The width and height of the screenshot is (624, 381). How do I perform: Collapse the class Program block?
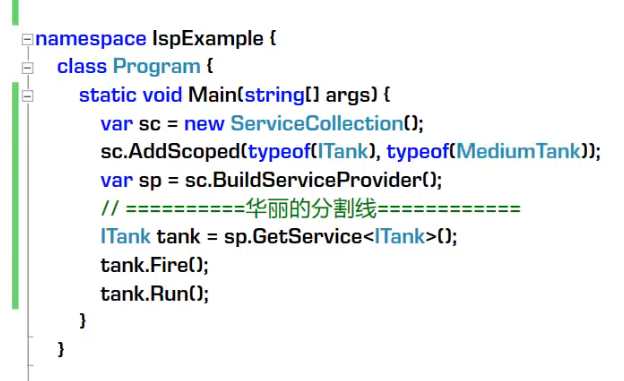tap(27, 68)
